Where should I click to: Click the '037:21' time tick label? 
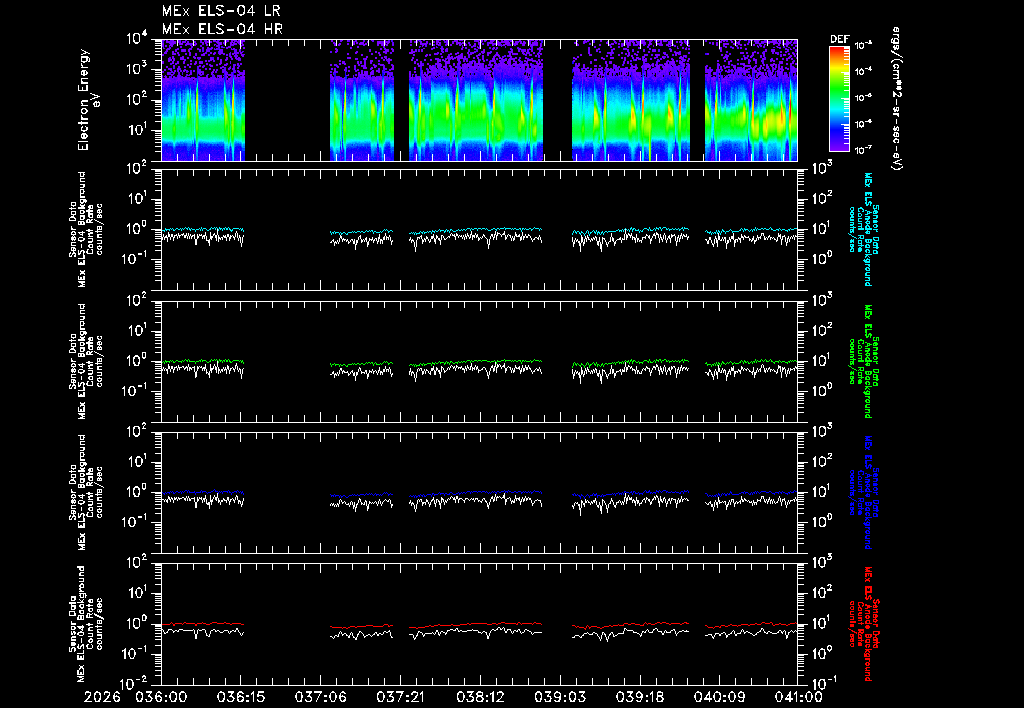pyautogui.click(x=400, y=698)
